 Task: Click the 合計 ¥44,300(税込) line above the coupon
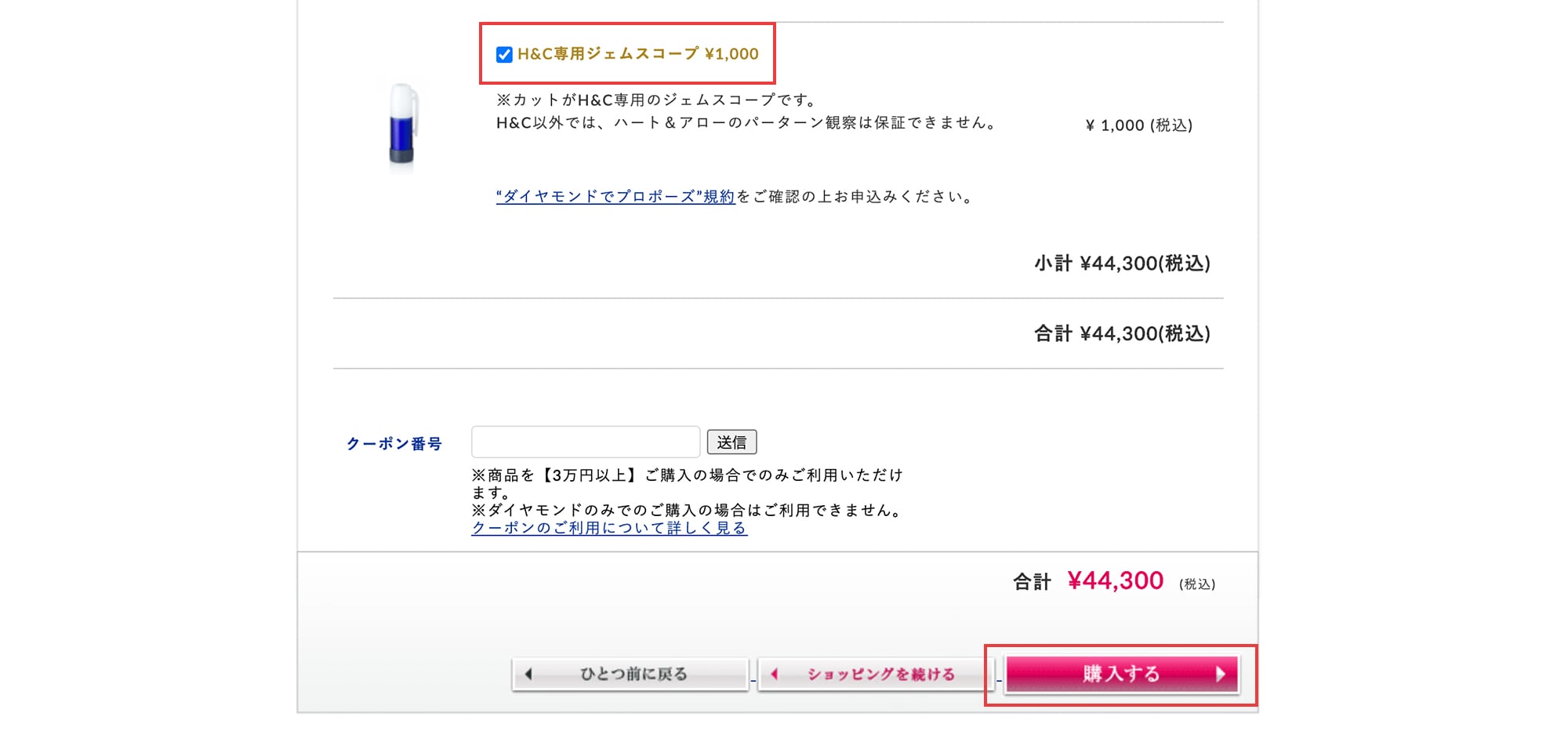[1122, 334]
